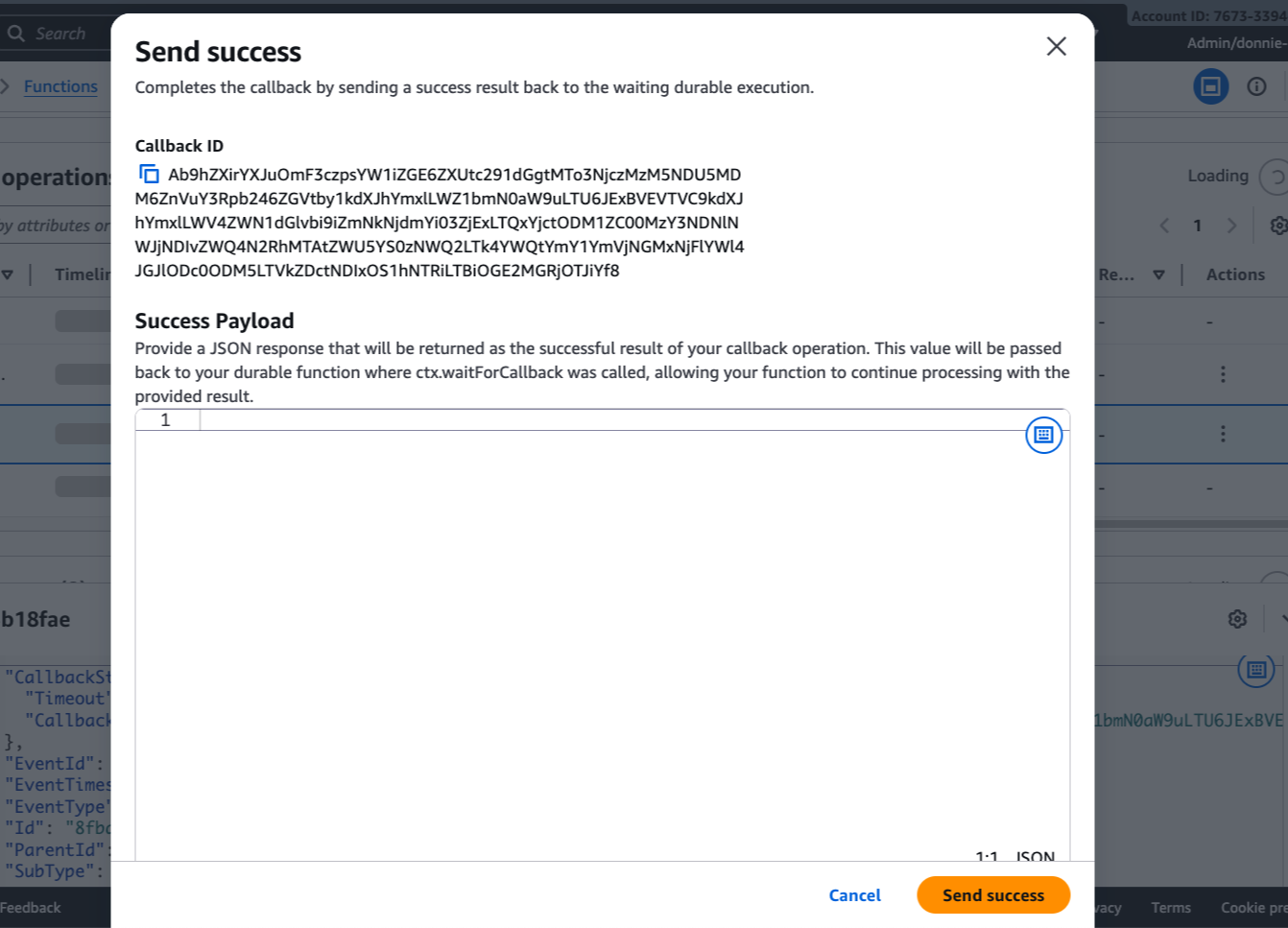Screen dimensions: 1288x928
Task: Open row actions three-dot menu in second row
Action: [1223, 374]
